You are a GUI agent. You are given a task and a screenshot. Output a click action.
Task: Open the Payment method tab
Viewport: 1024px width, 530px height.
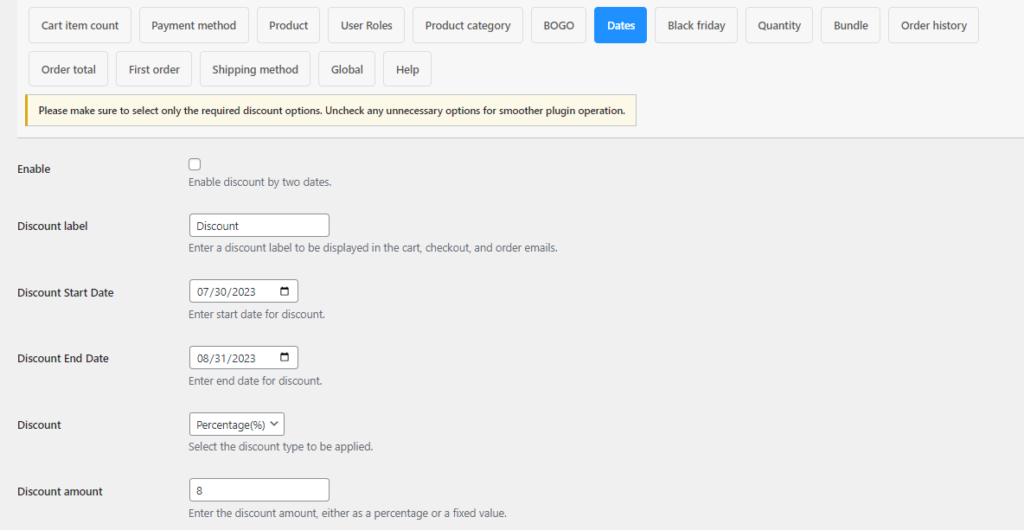[194, 25]
